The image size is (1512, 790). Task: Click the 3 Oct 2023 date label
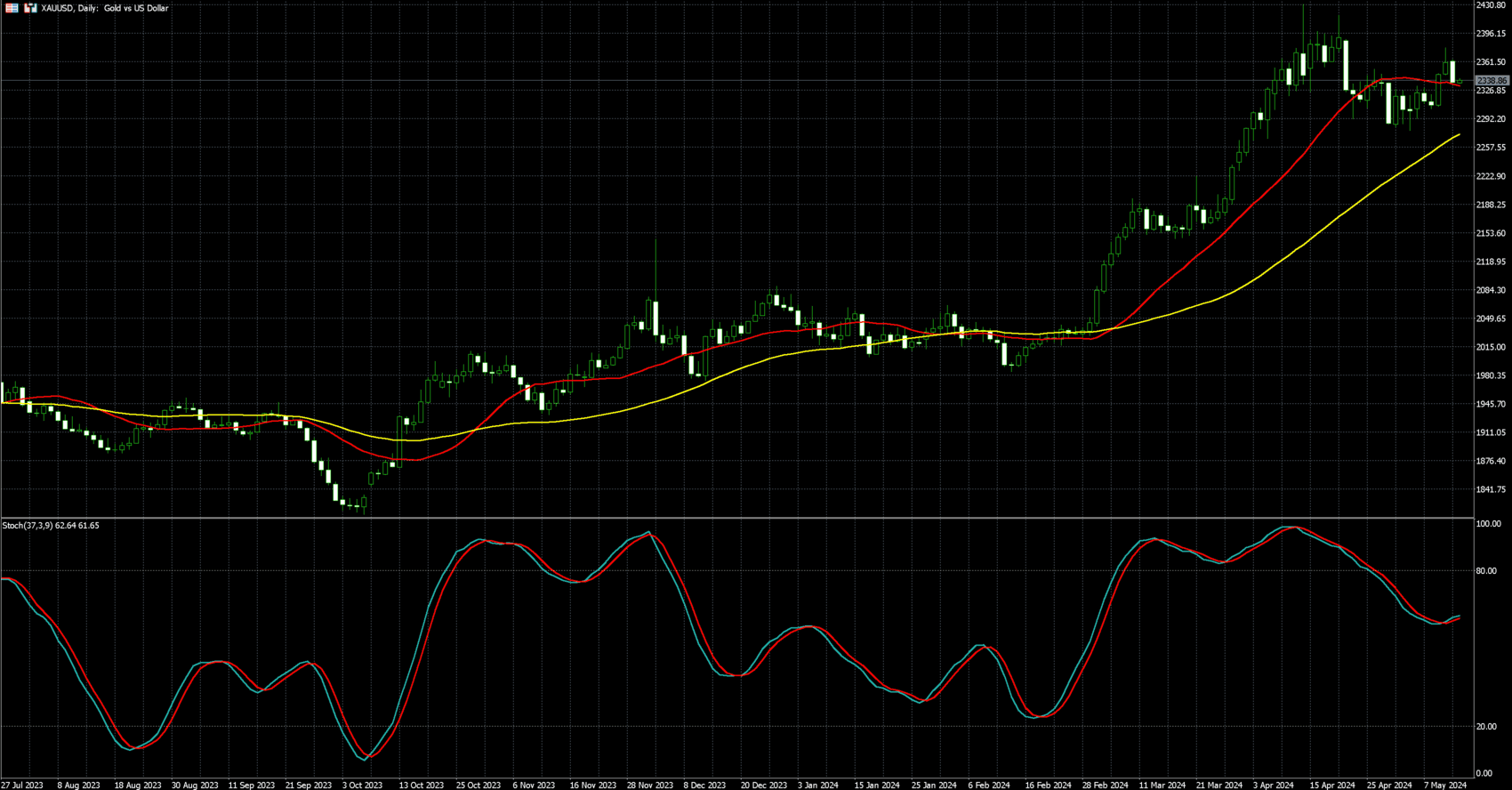[362, 785]
